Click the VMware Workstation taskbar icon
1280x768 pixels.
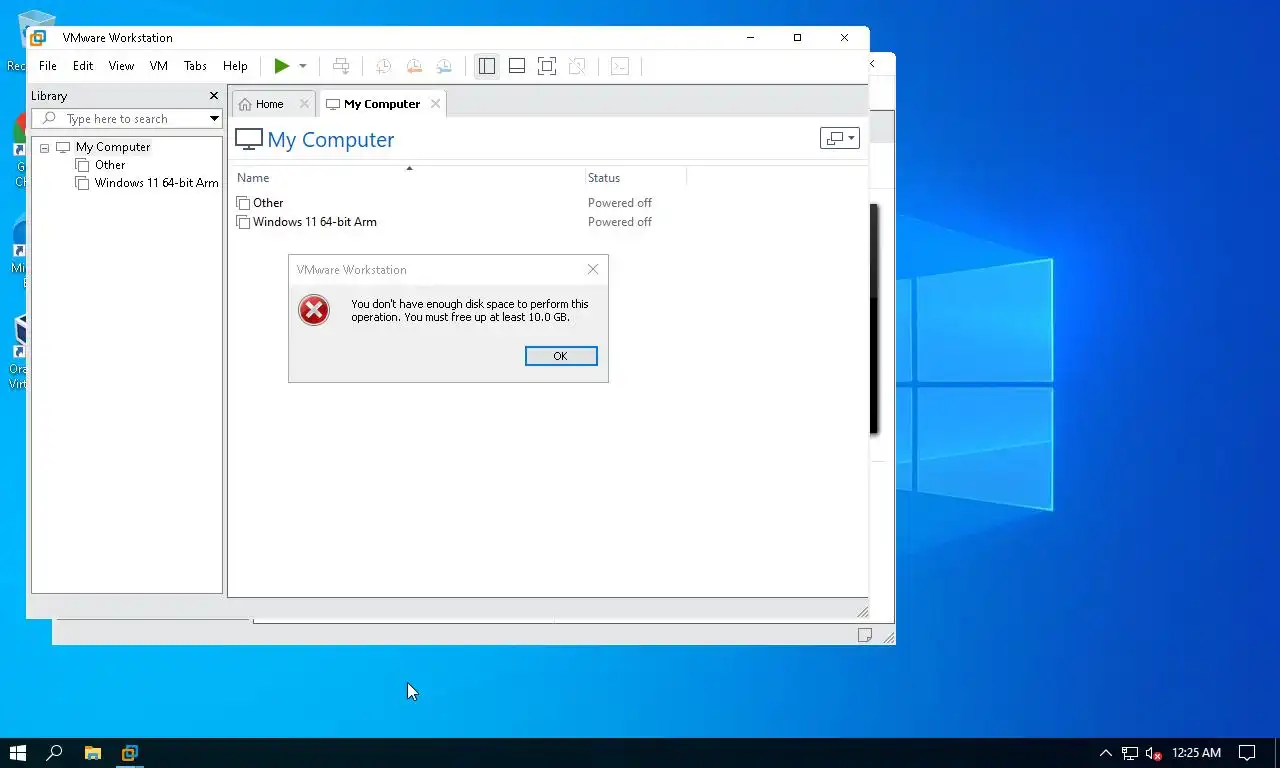(130, 753)
